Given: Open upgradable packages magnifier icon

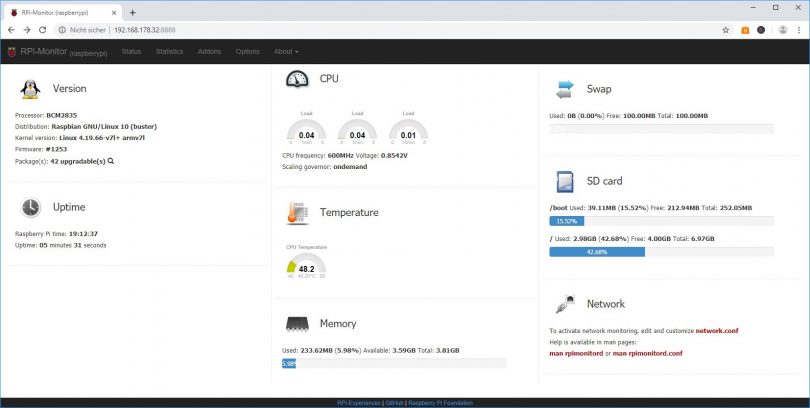Looking at the screenshot, I should pos(111,161).
